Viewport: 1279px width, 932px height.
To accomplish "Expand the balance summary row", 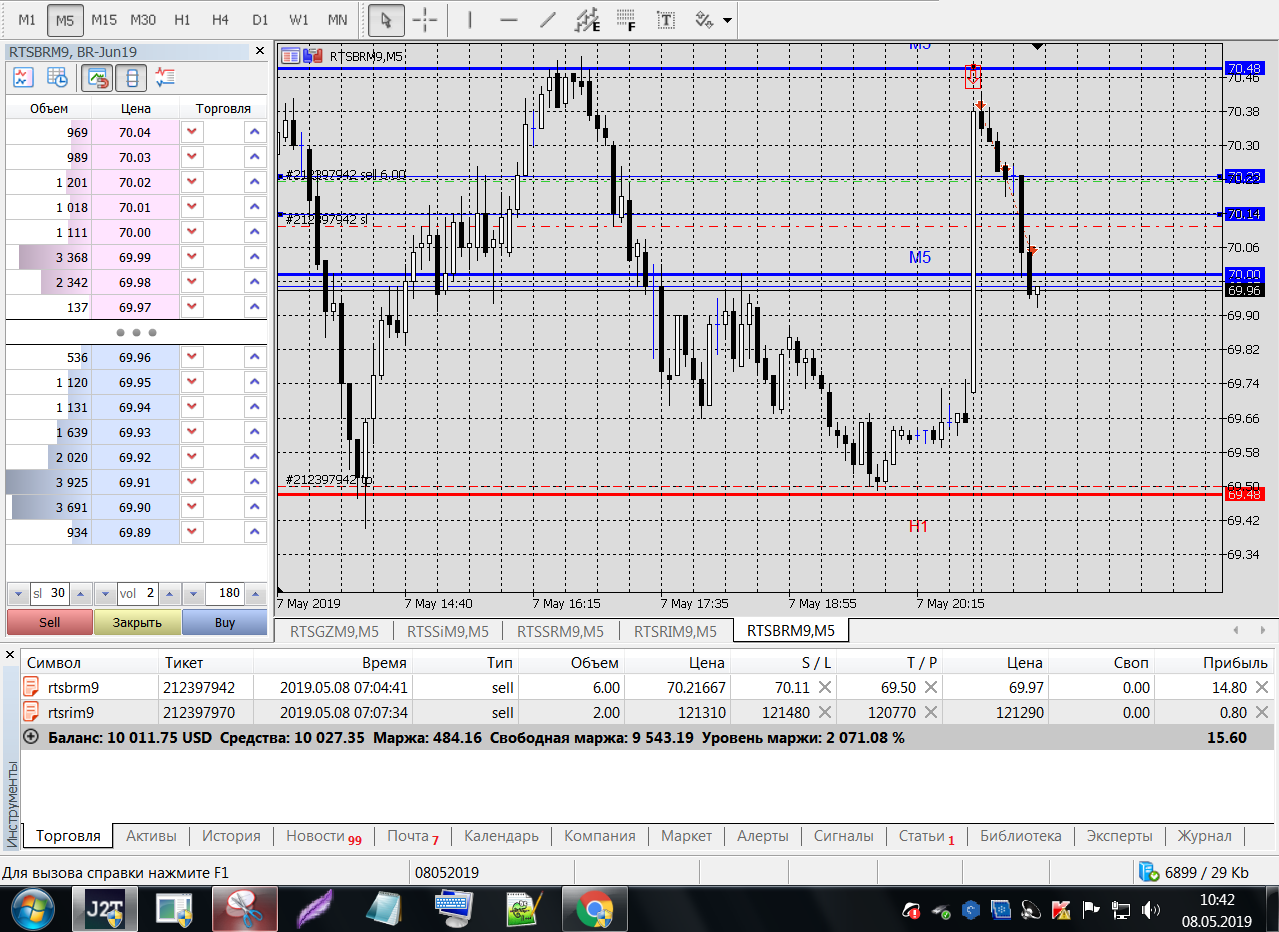I will coord(31,737).
